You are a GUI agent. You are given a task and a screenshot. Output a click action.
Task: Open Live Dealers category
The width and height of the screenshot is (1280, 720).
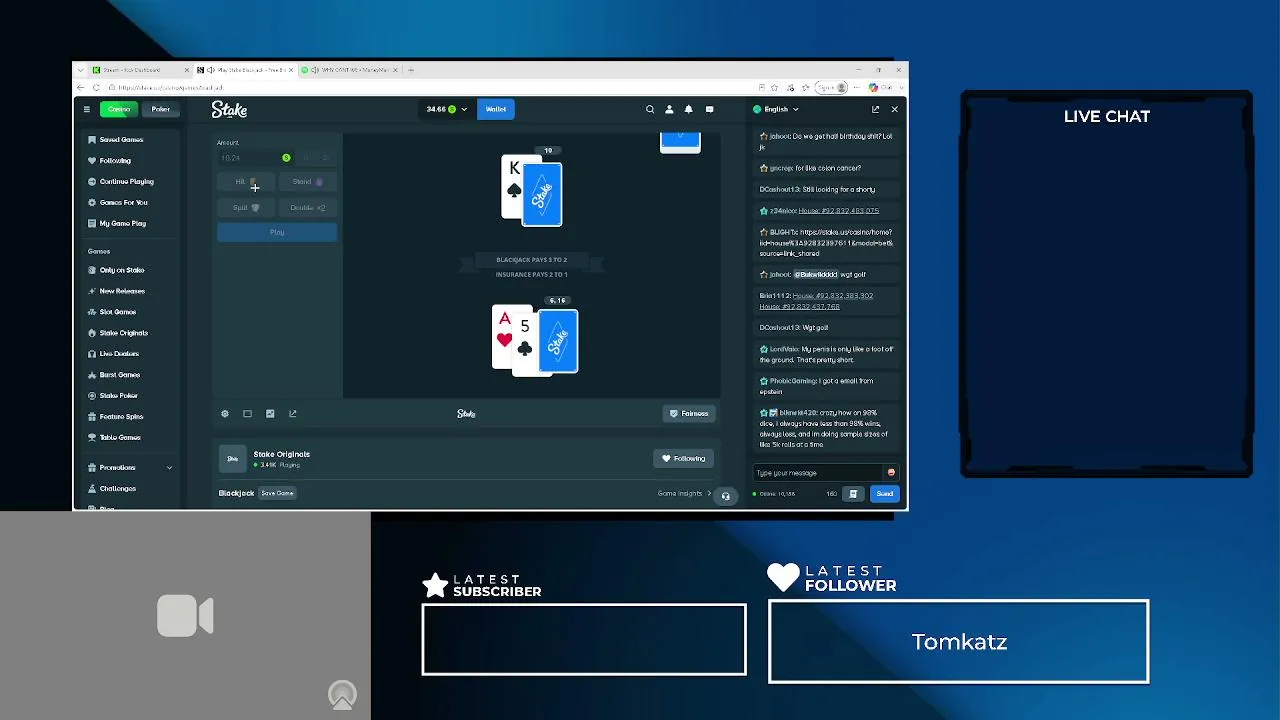pos(119,354)
